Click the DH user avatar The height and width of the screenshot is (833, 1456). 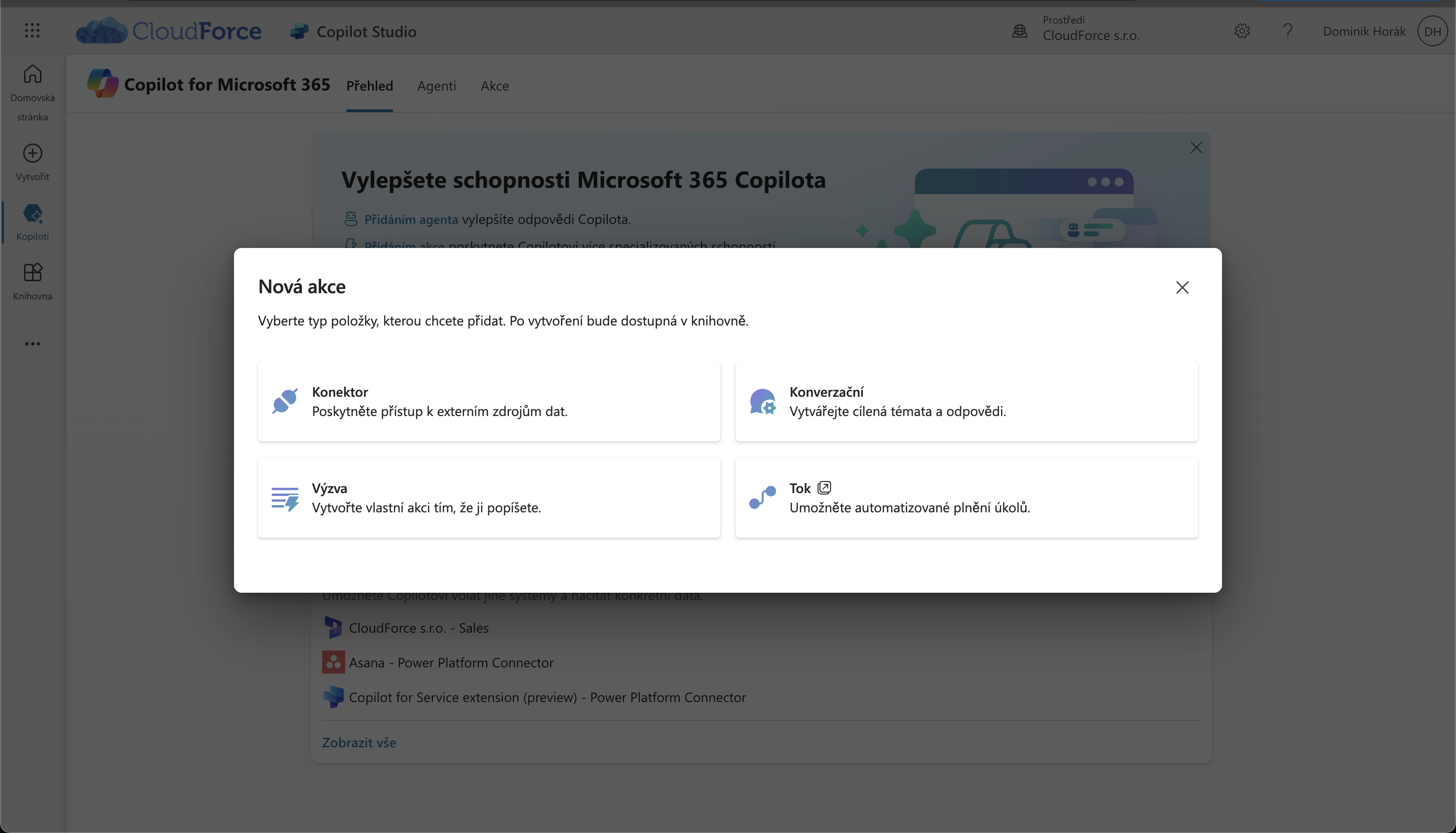pyautogui.click(x=1432, y=31)
